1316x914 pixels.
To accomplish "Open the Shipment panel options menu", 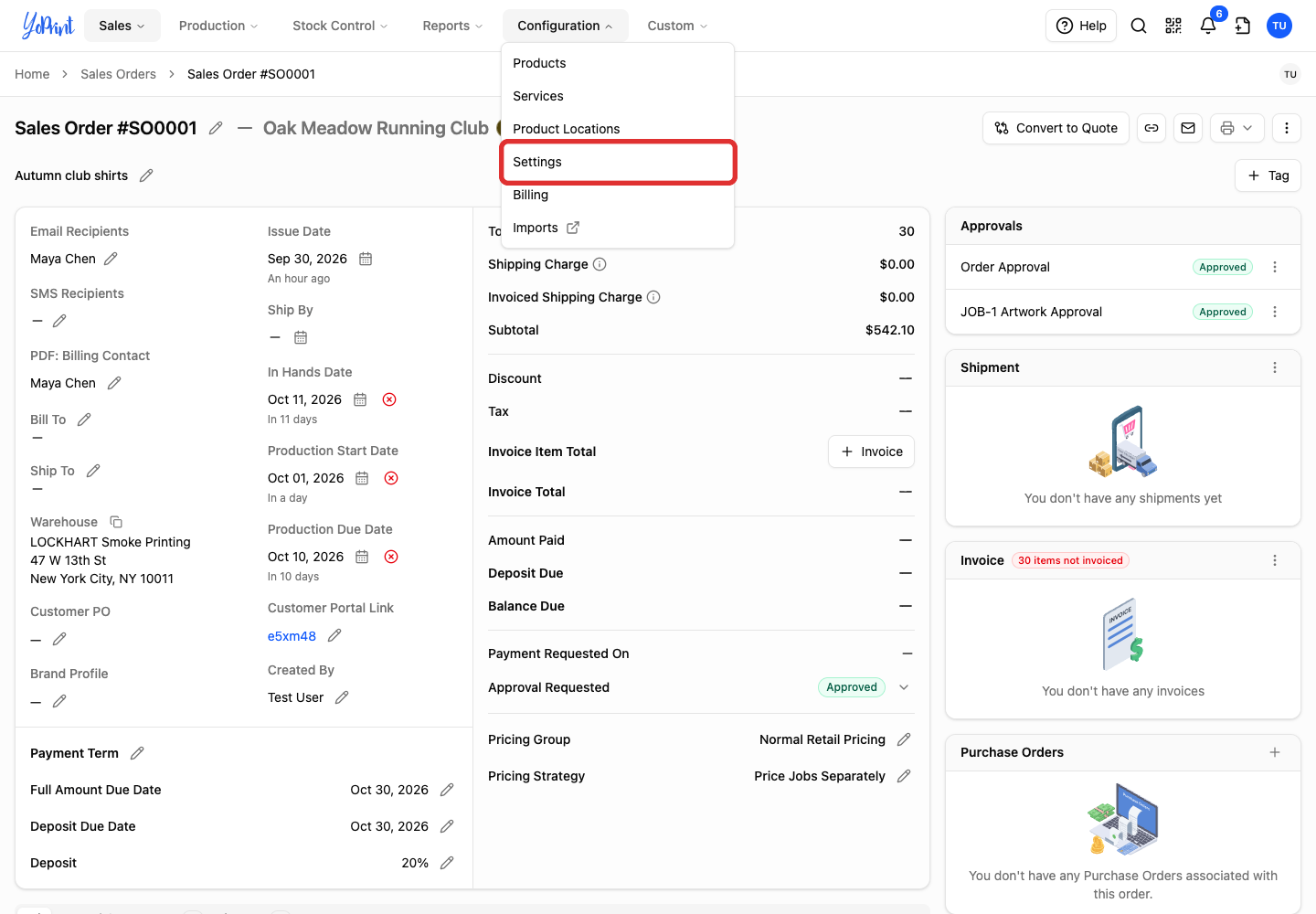I will 1275,367.
